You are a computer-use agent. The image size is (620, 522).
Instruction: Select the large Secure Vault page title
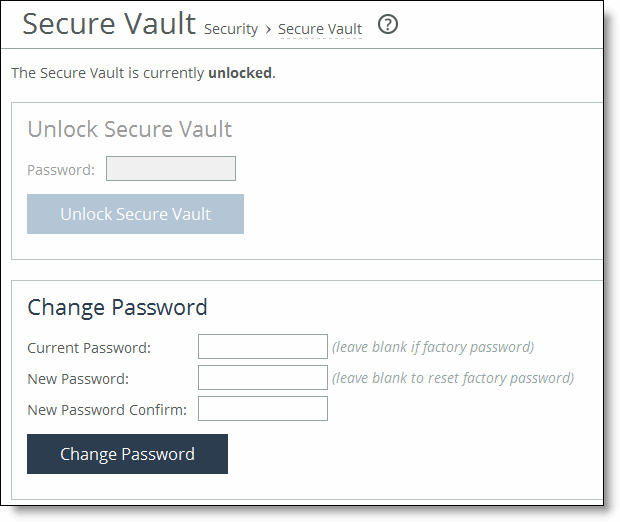109,24
